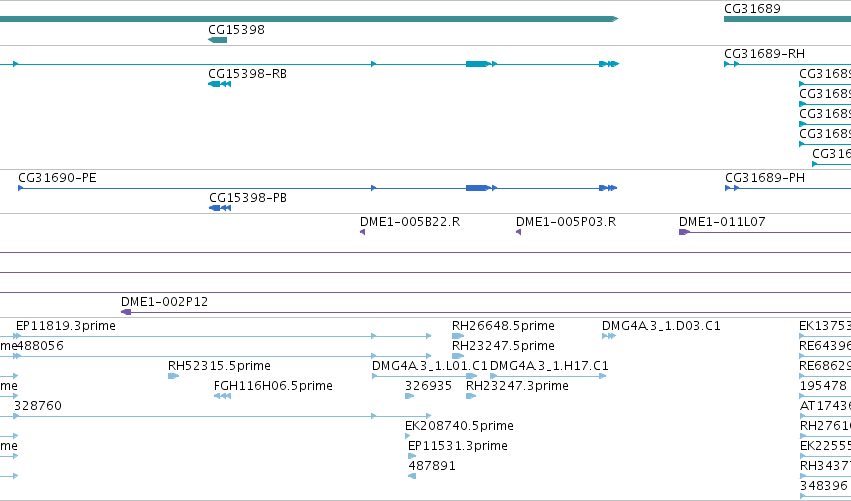851x501 pixels.
Task: Click the EP11819.3prime EST label
Action: [66, 326]
